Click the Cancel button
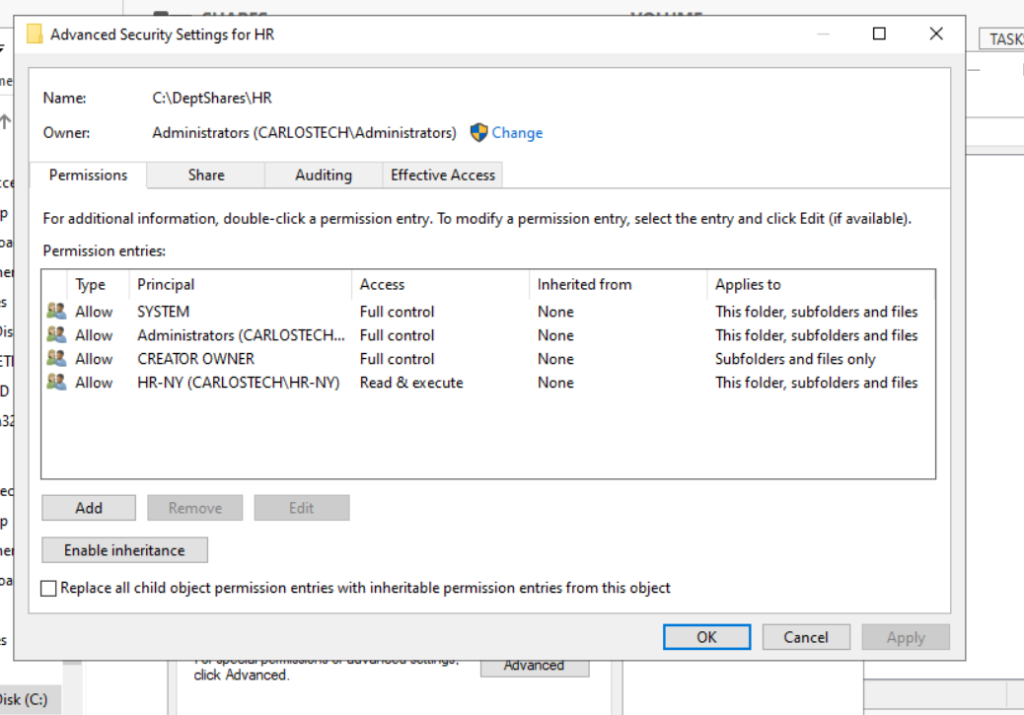Viewport: 1024px width, 715px height. coord(805,637)
